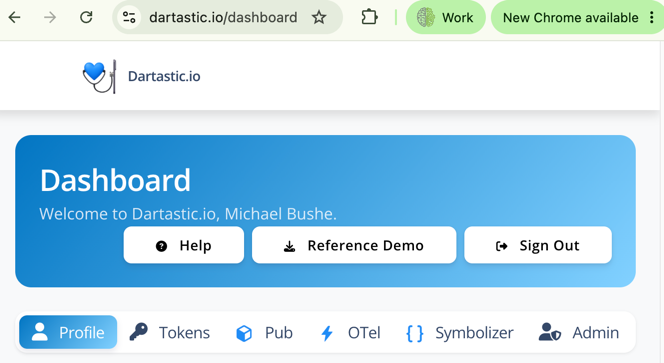Screen dimensions: 664x363
Task: Open the OTel tab
Action: 351,333
